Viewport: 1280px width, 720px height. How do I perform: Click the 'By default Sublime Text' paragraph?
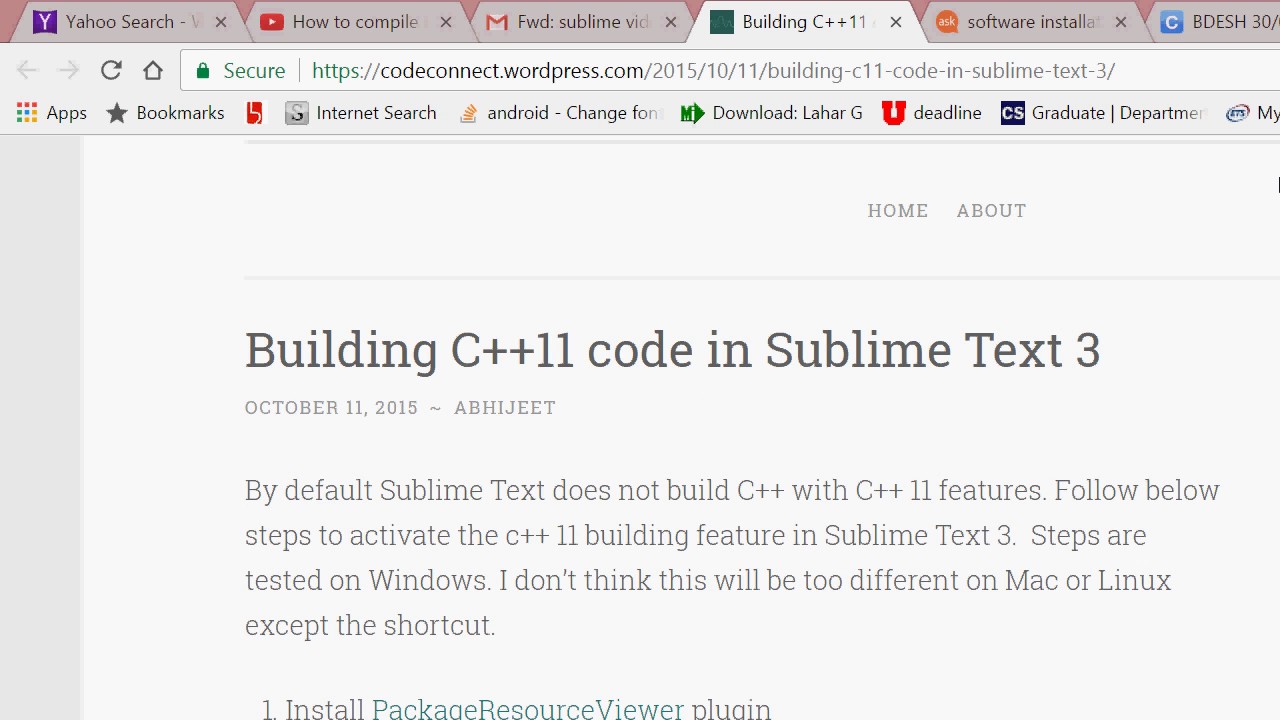pos(732,558)
